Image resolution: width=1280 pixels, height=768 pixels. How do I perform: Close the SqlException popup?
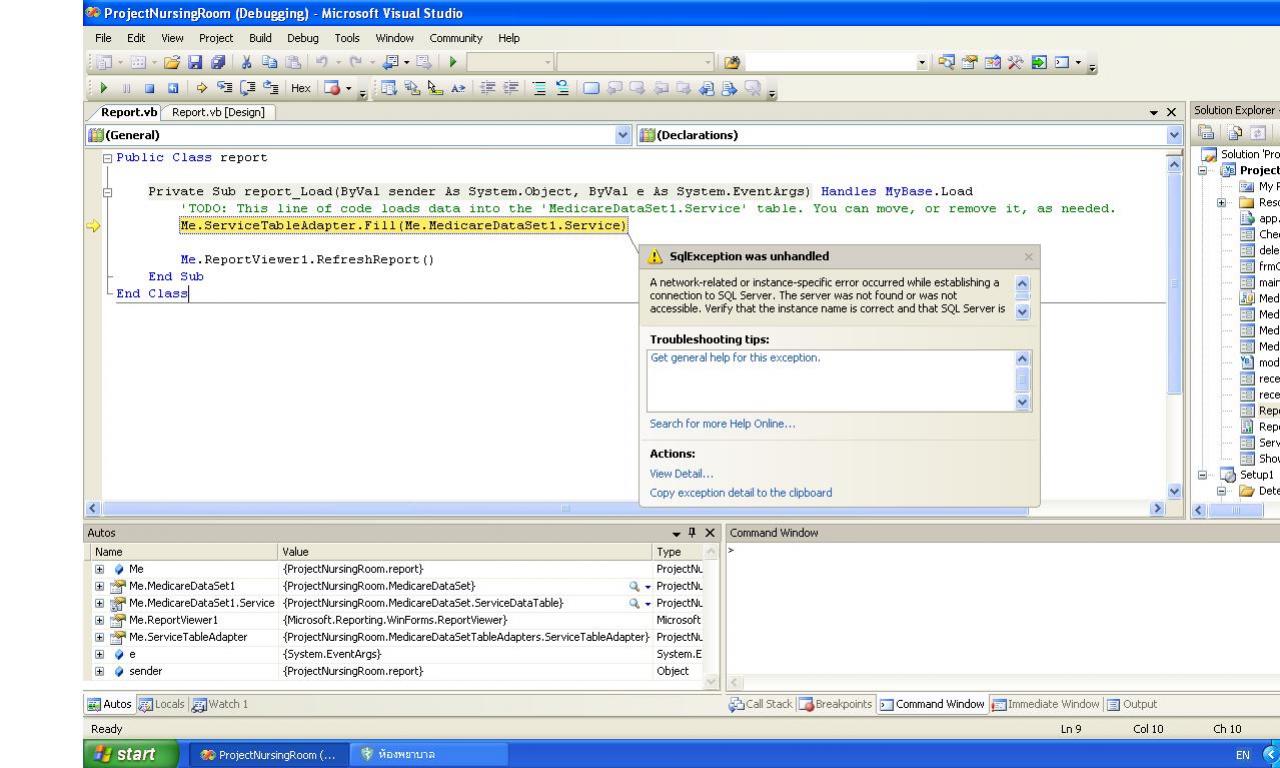pyautogui.click(x=1028, y=257)
